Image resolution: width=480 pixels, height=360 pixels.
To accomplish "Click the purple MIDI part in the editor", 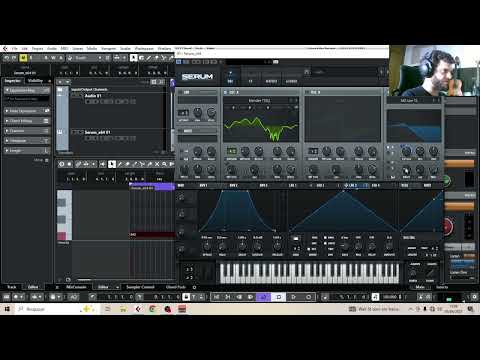I will click(x=152, y=187).
